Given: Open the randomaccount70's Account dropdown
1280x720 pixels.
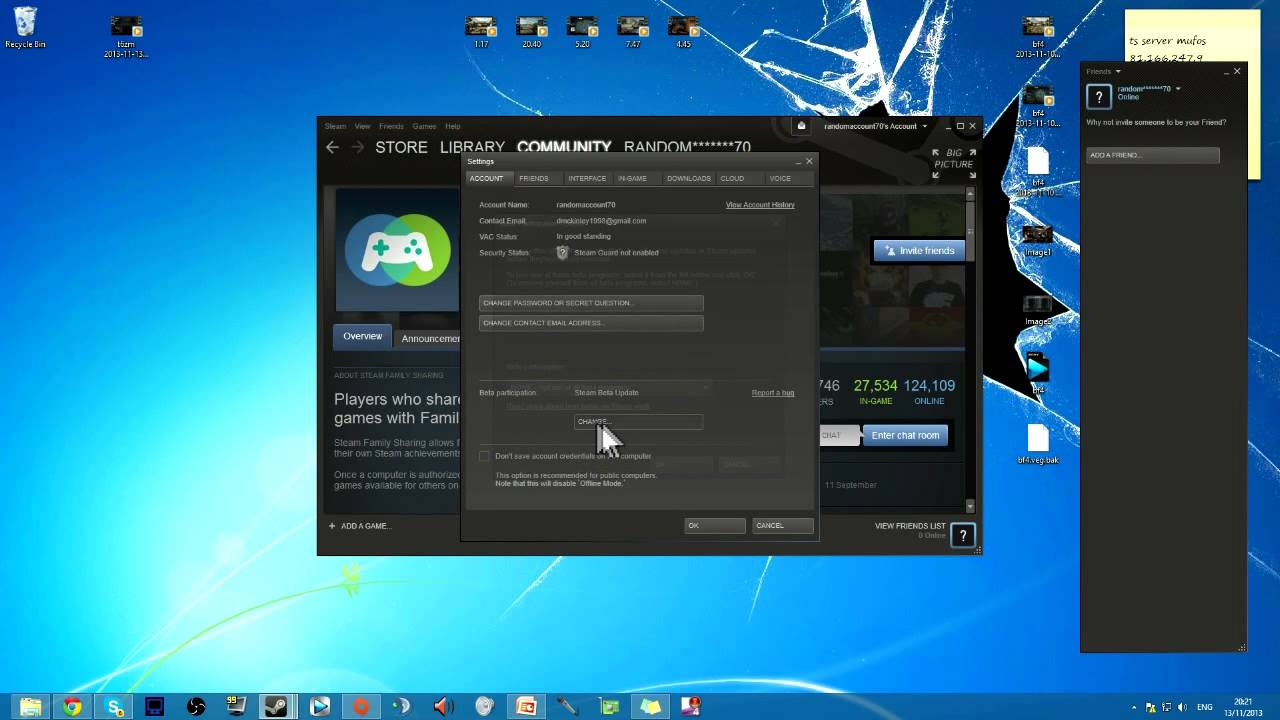Looking at the screenshot, I should [x=876, y=126].
